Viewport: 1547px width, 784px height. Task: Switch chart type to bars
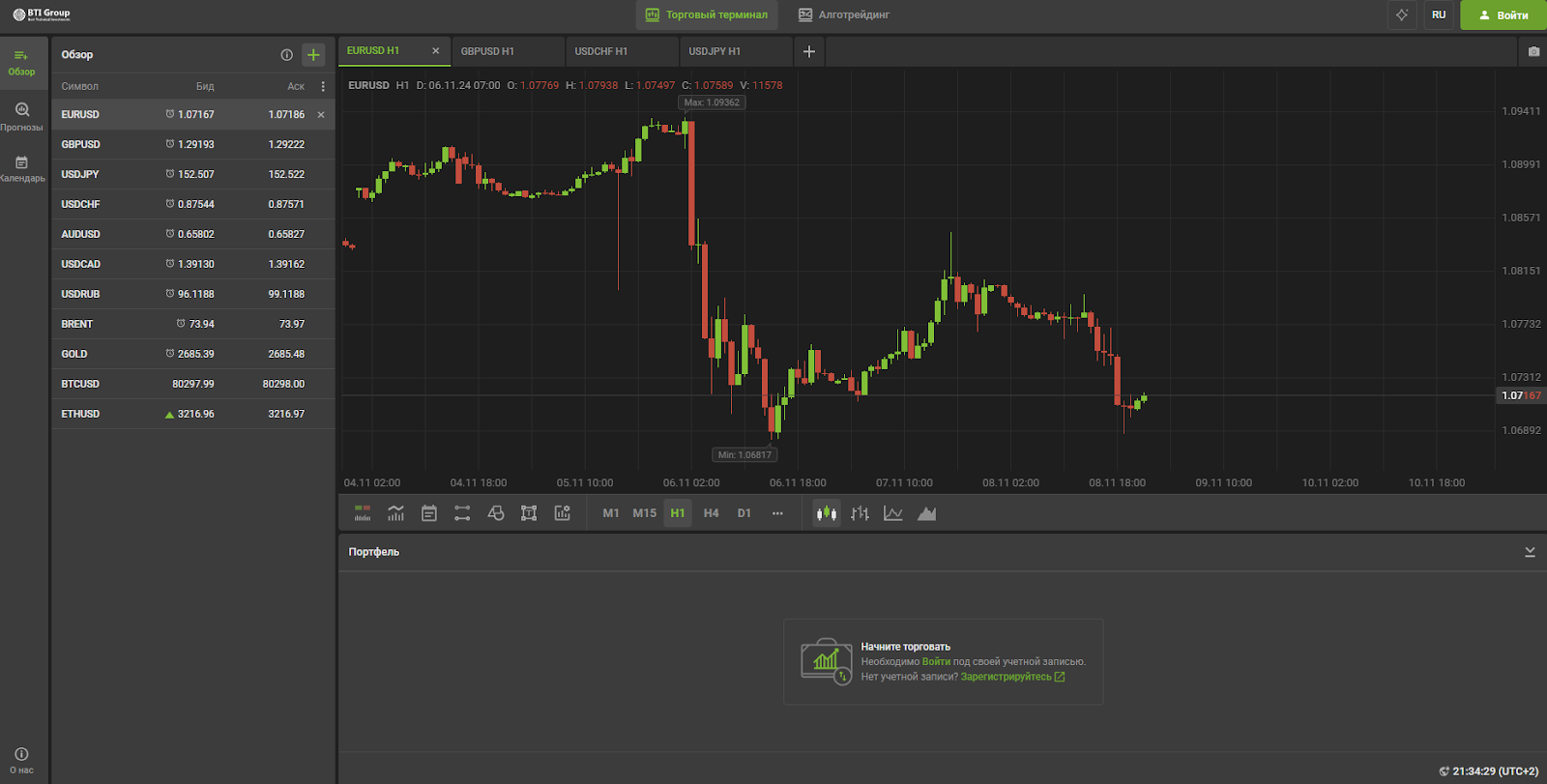coord(860,513)
